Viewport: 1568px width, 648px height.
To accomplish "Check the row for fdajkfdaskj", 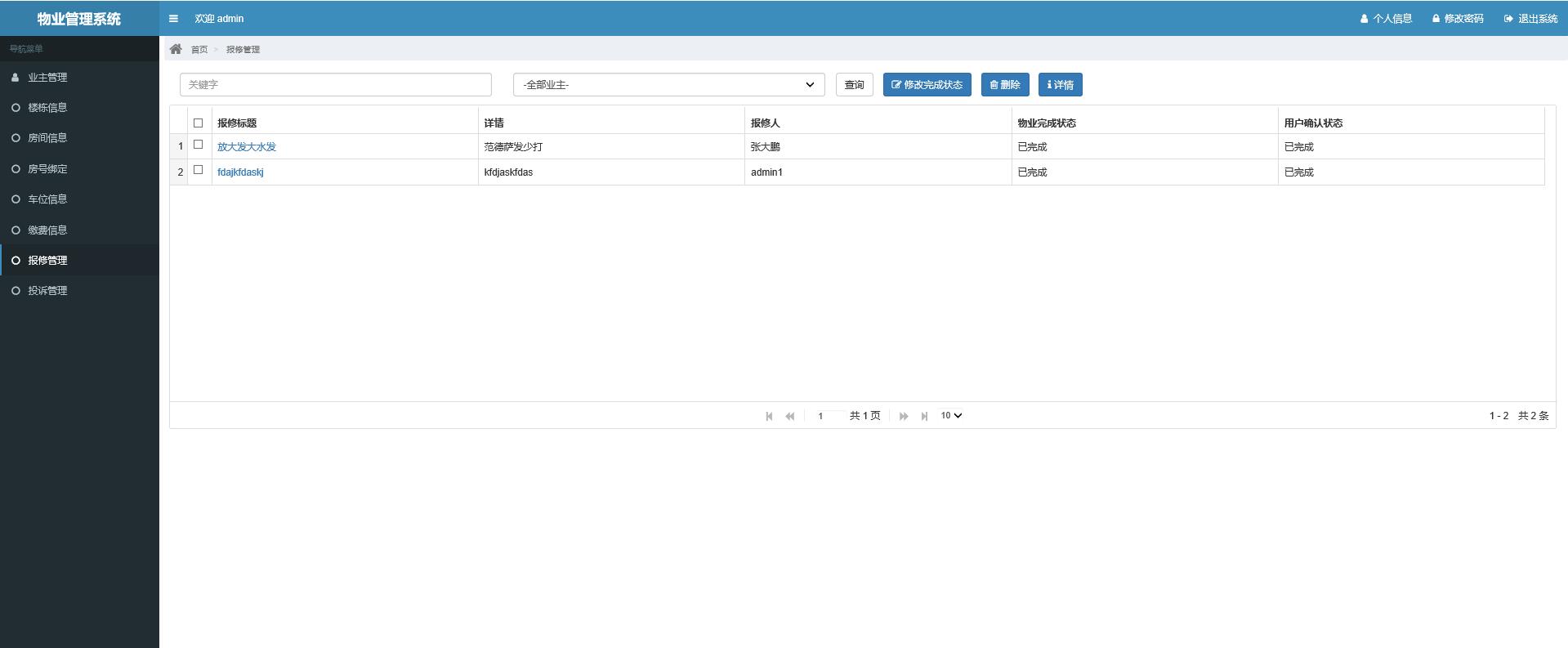I will (198, 170).
